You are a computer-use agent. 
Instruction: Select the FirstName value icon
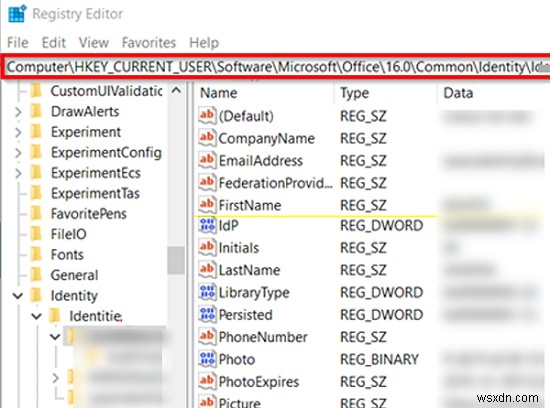pos(207,205)
